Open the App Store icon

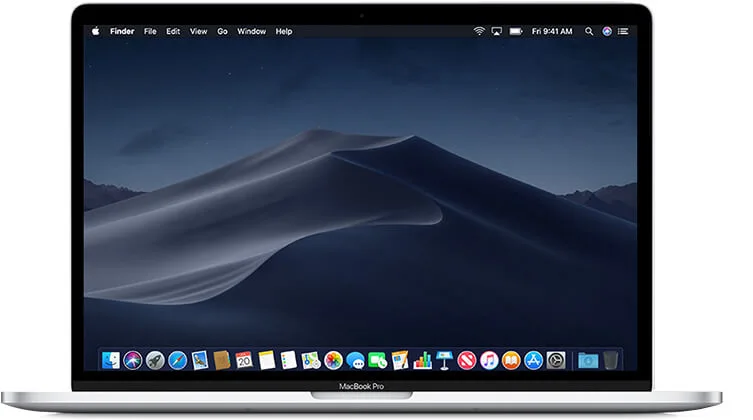point(533,360)
